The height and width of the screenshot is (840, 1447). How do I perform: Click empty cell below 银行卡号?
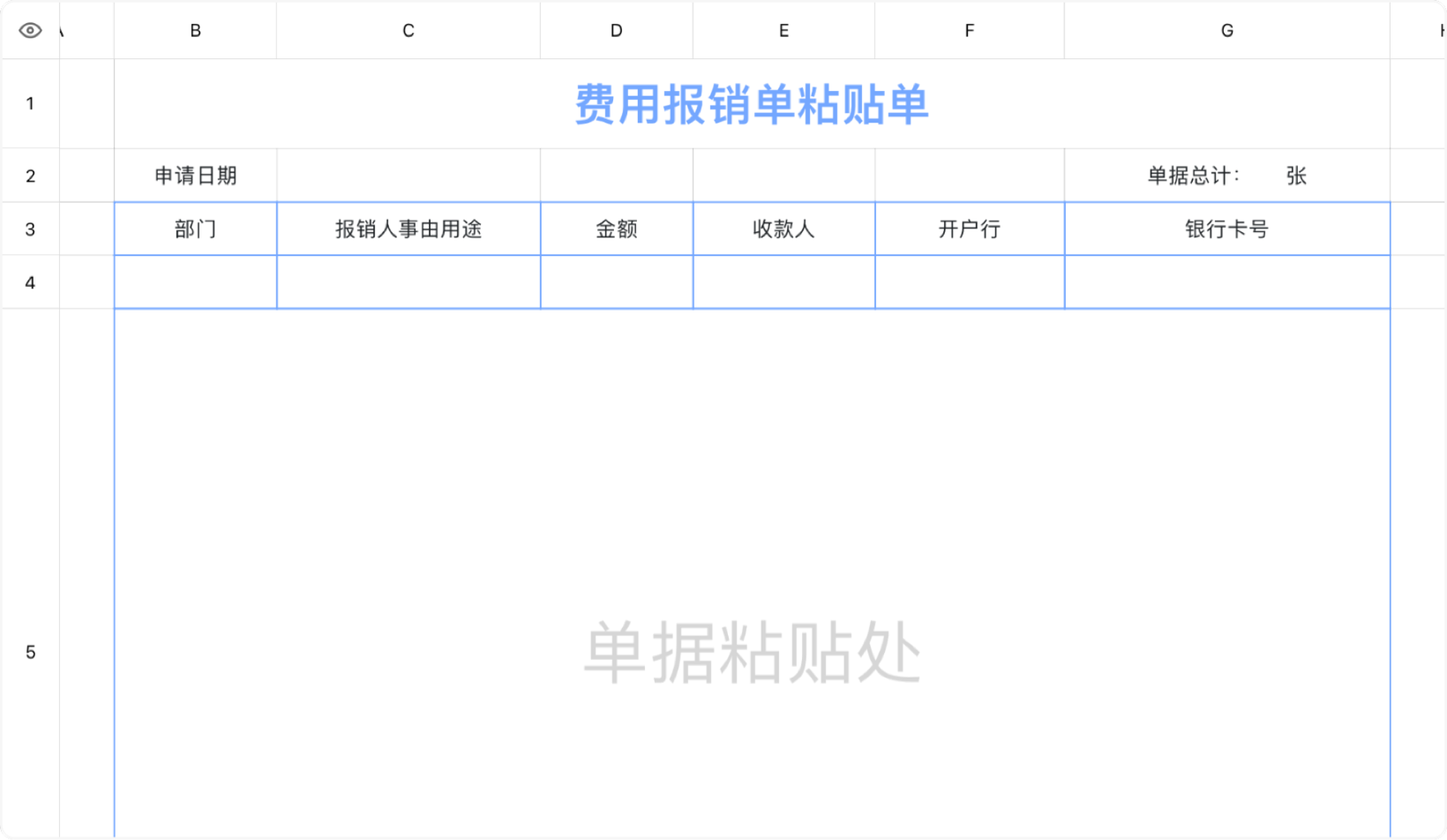1227,282
